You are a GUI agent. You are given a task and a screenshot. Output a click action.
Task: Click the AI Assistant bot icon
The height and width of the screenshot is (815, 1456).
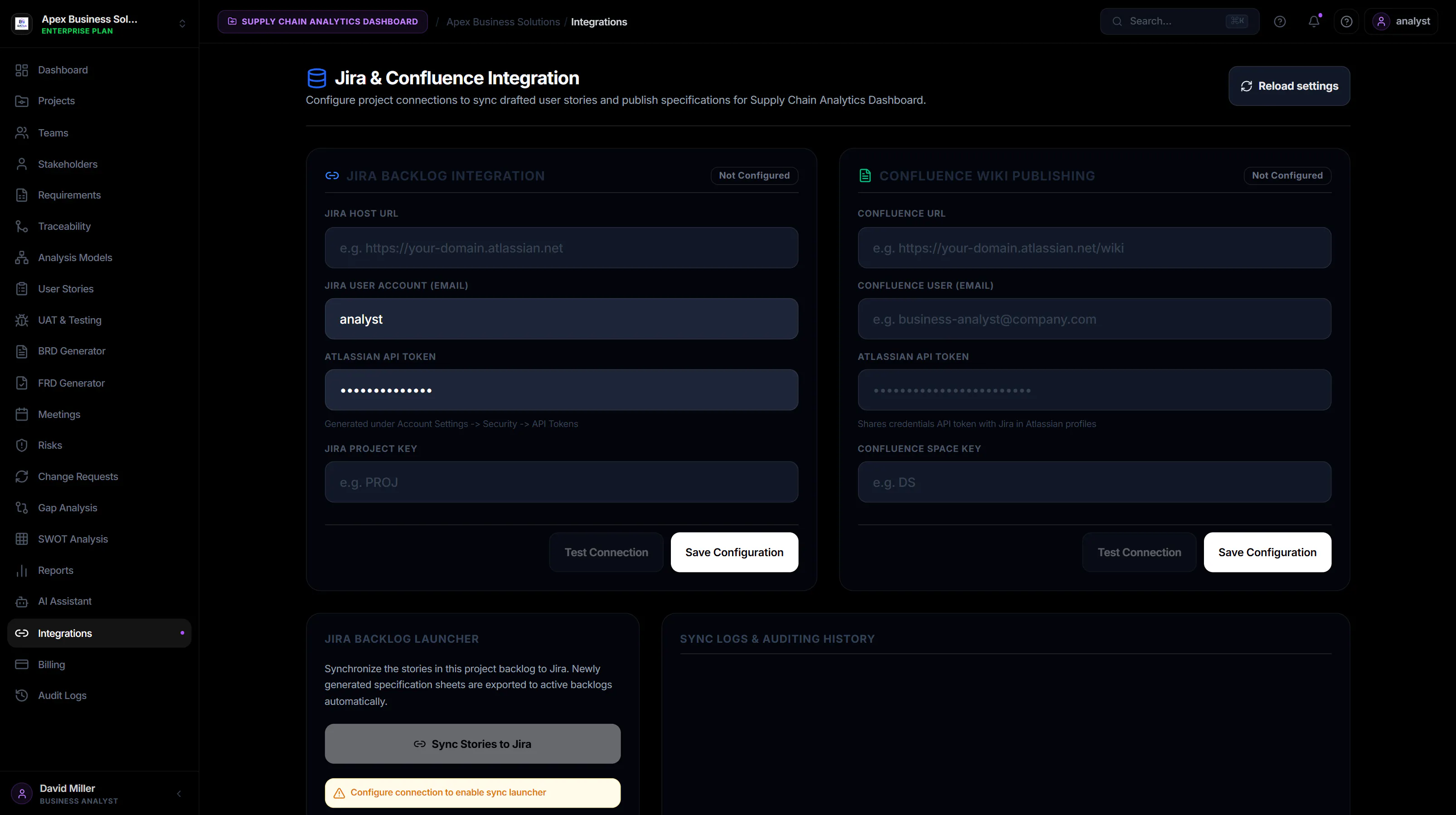pyautogui.click(x=21, y=602)
